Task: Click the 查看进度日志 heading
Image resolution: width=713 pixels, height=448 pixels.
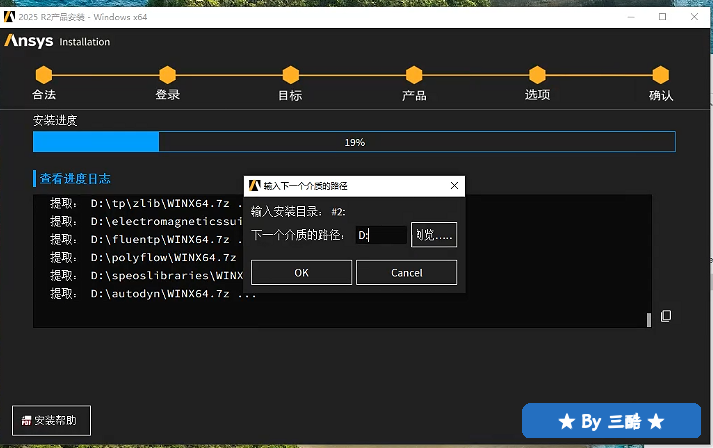Action: coord(75,178)
